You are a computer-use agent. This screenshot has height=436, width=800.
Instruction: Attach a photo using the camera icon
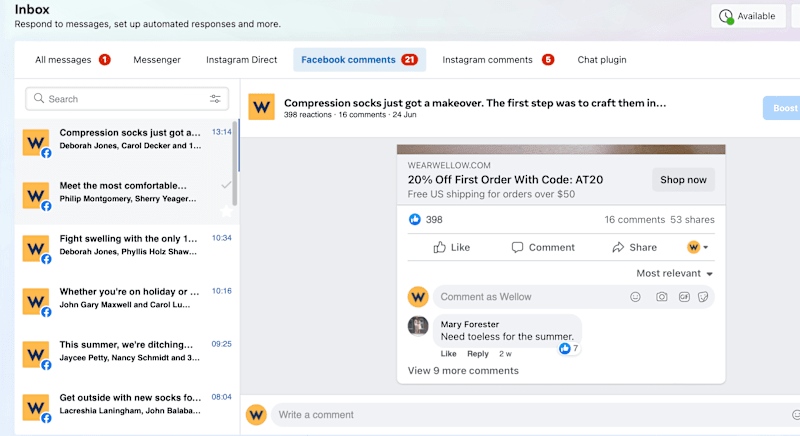click(x=662, y=297)
